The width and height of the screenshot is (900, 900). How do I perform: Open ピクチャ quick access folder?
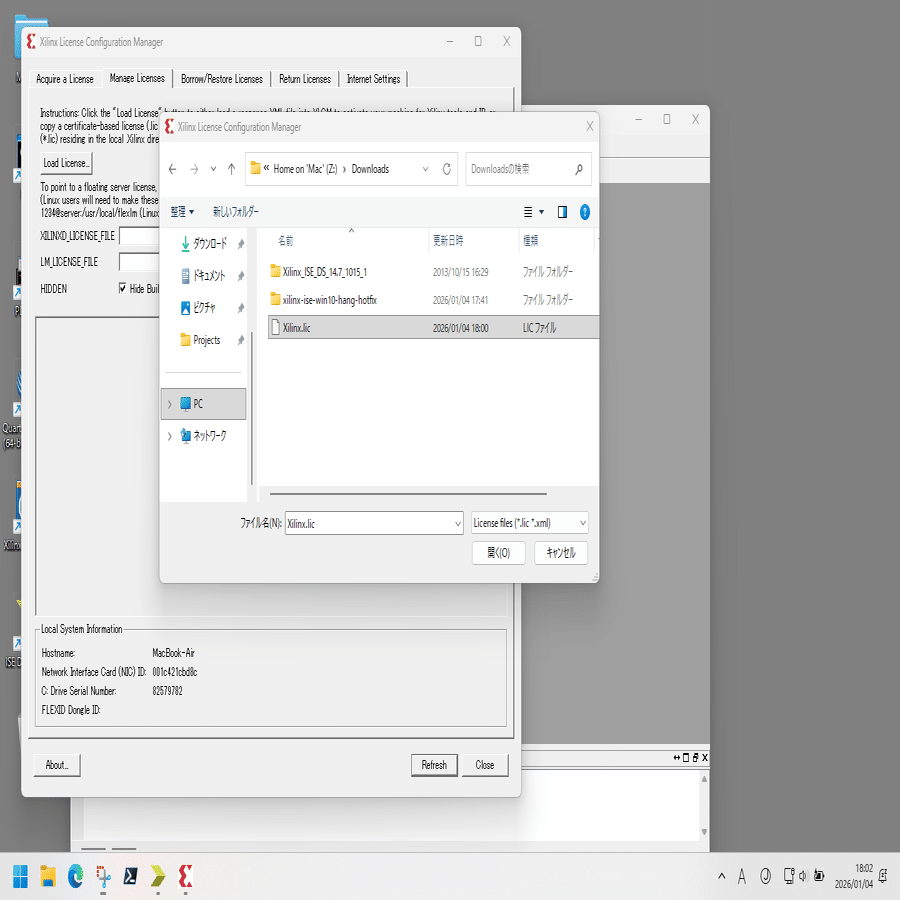point(199,308)
